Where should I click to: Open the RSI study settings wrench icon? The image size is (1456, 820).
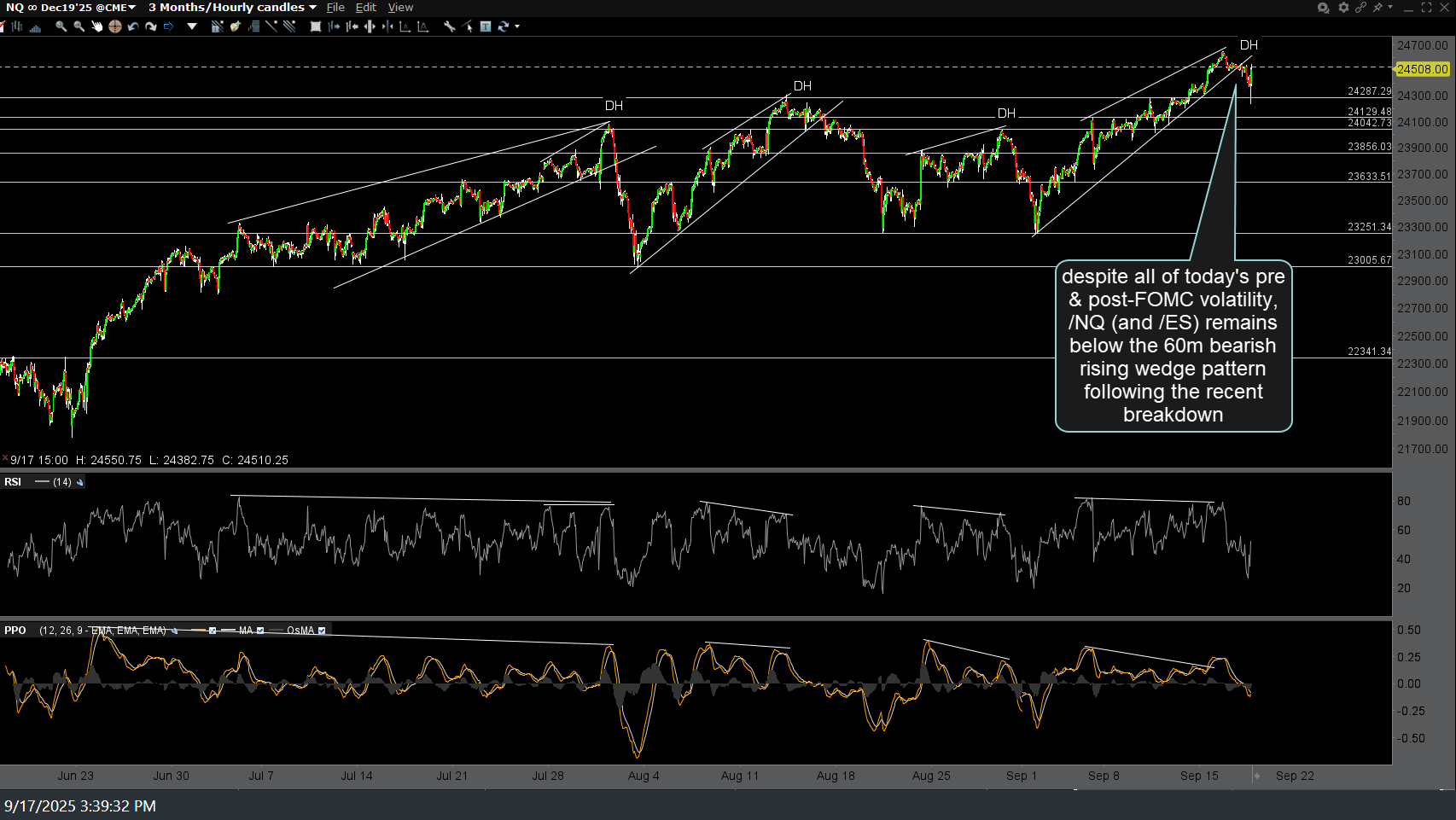point(79,482)
